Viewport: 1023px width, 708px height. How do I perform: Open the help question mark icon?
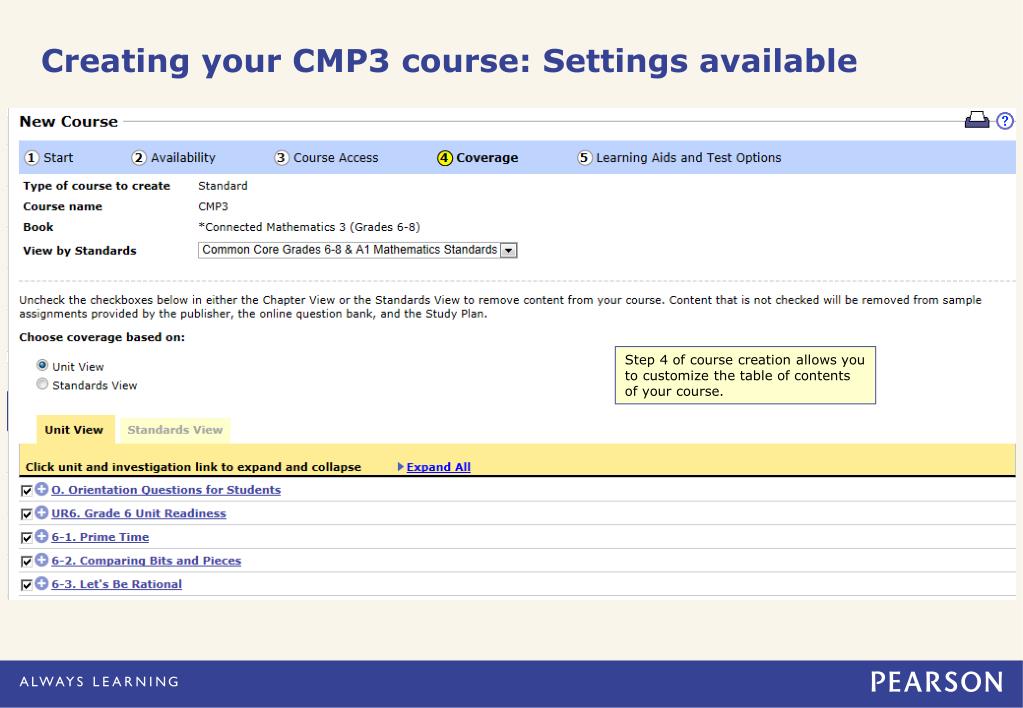pos(1005,121)
